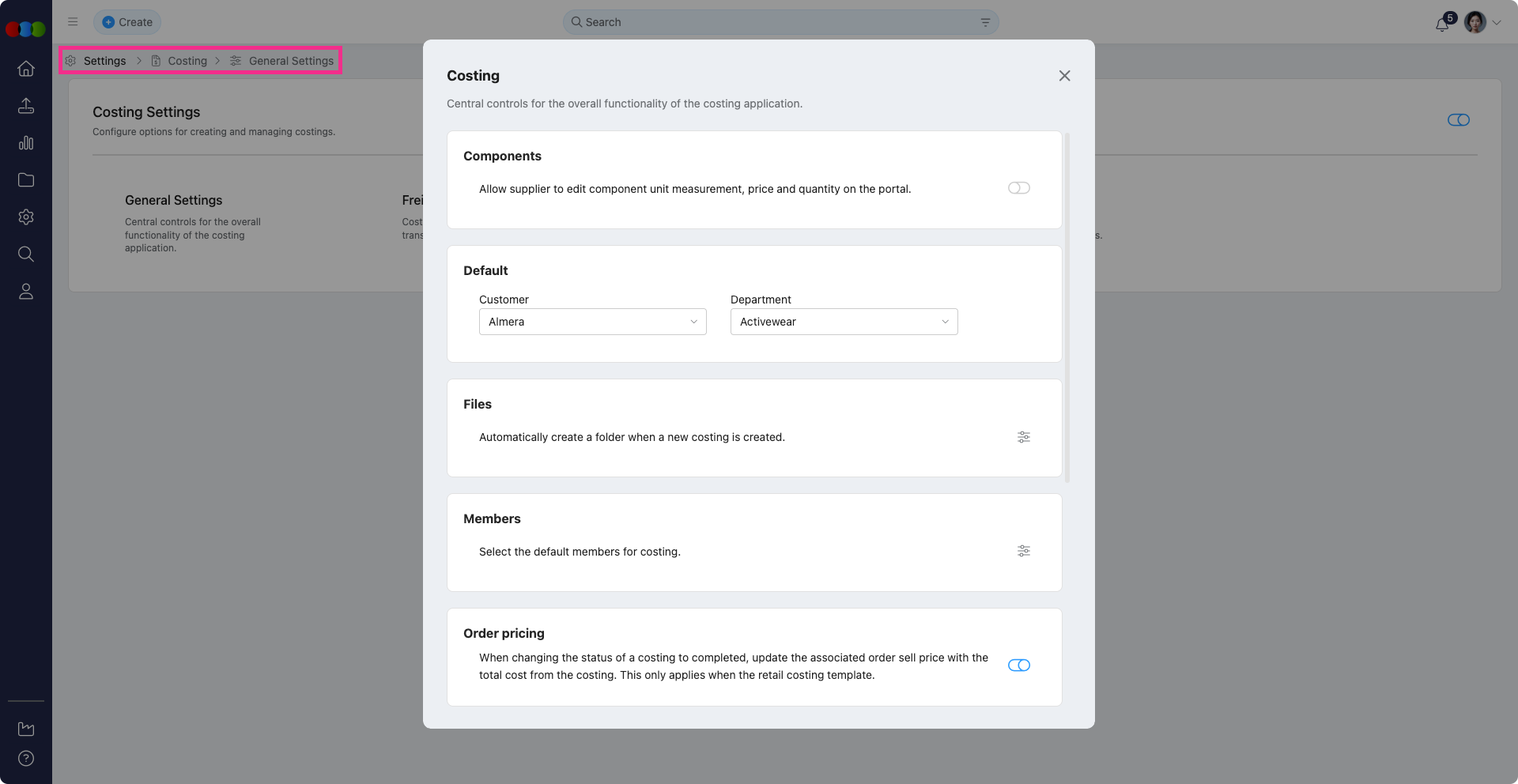Open Files folder configuration sliders icon
Viewport: 1518px width, 784px height.
1023,437
